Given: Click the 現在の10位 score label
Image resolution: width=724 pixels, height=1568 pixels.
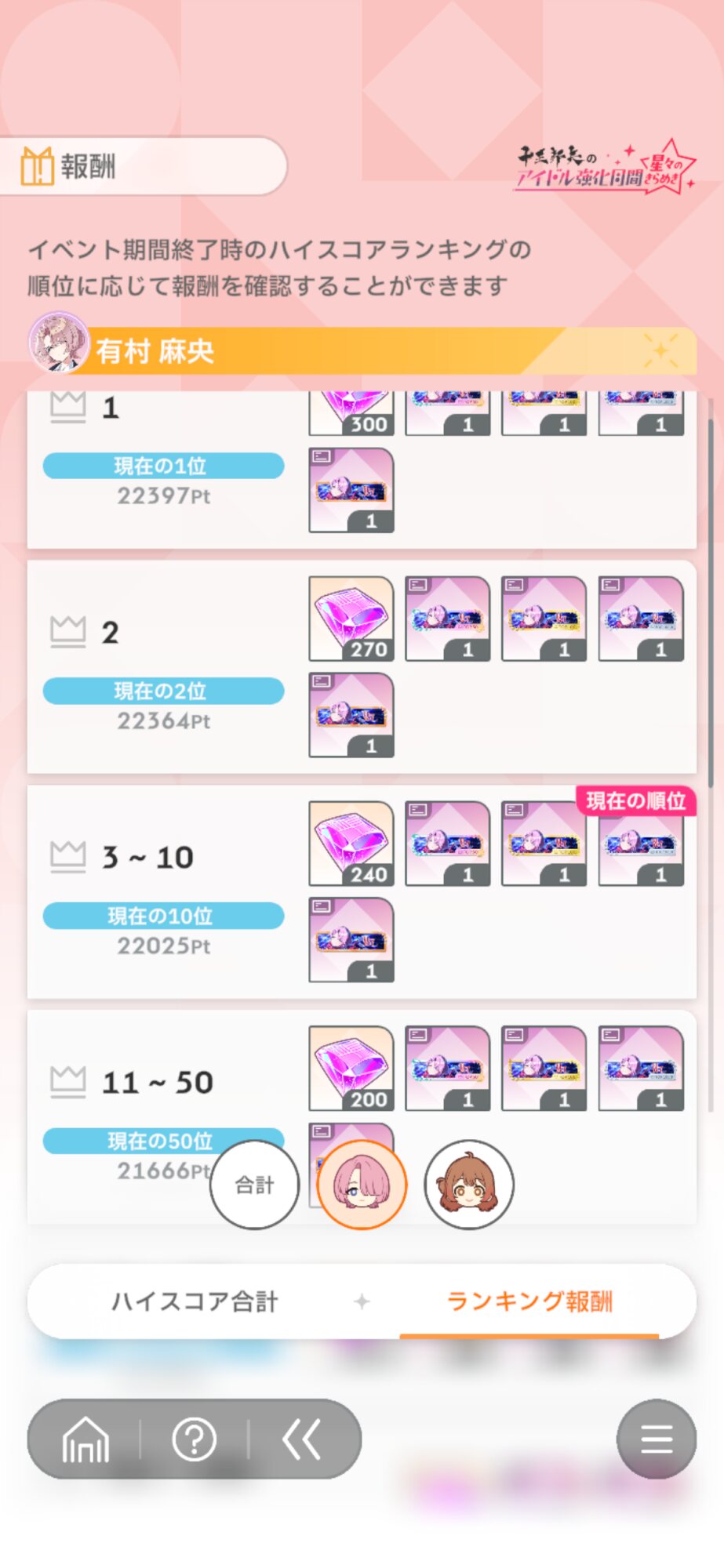Looking at the screenshot, I should click(163, 916).
